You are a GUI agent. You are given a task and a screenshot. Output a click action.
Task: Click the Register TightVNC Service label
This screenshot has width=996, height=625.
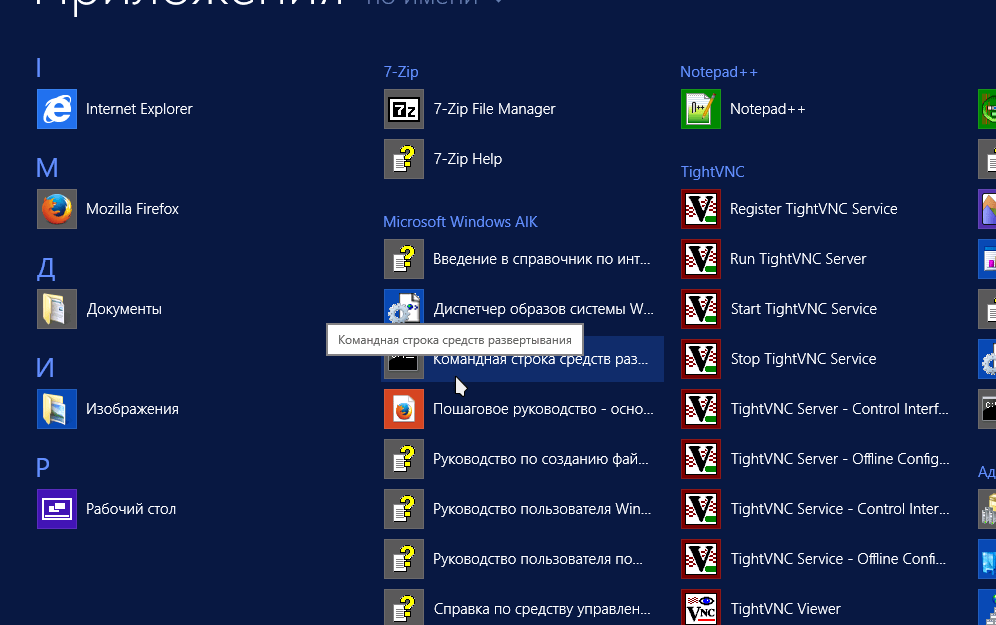pos(814,209)
